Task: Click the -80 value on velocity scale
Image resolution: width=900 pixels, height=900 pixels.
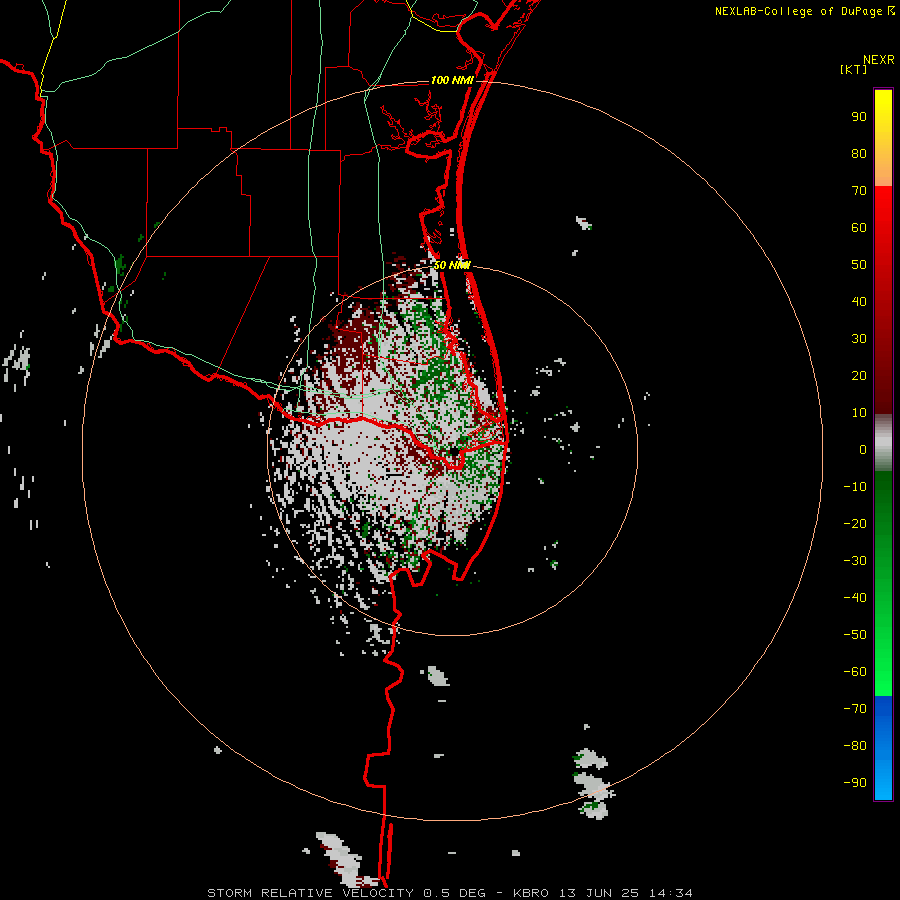Action: tap(855, 746)
